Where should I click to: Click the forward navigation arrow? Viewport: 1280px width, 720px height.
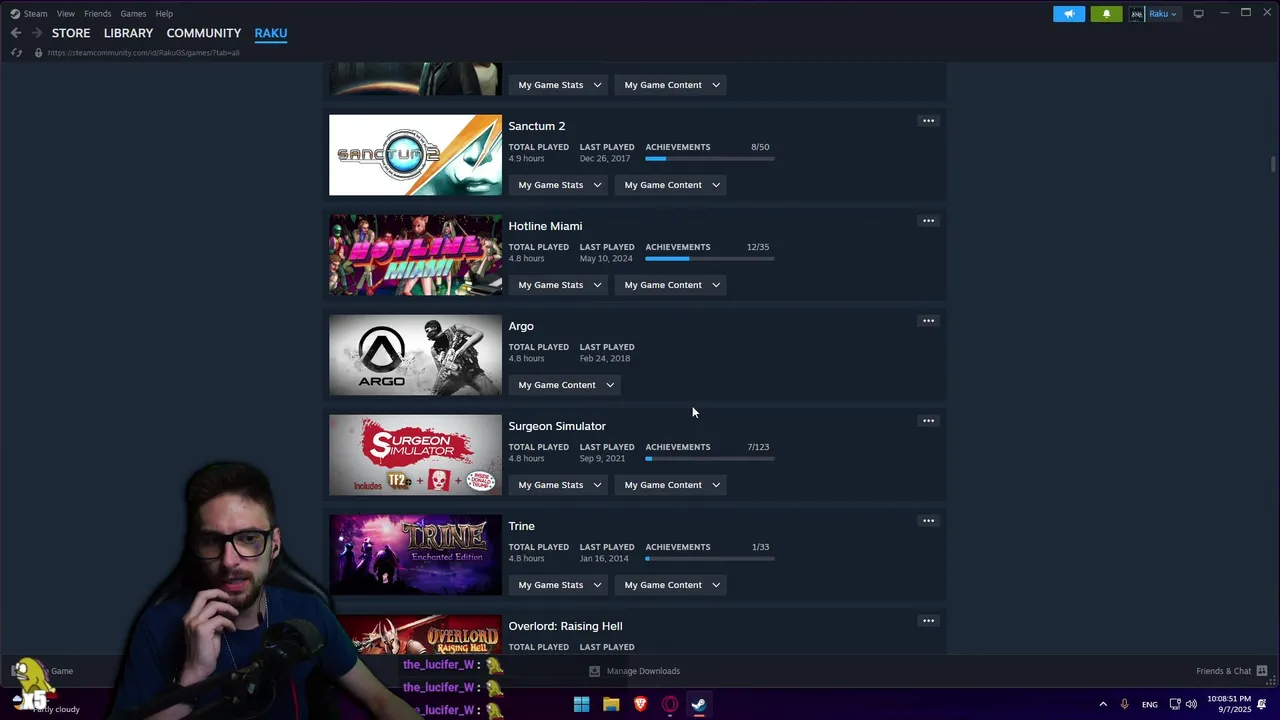[37, 33]
